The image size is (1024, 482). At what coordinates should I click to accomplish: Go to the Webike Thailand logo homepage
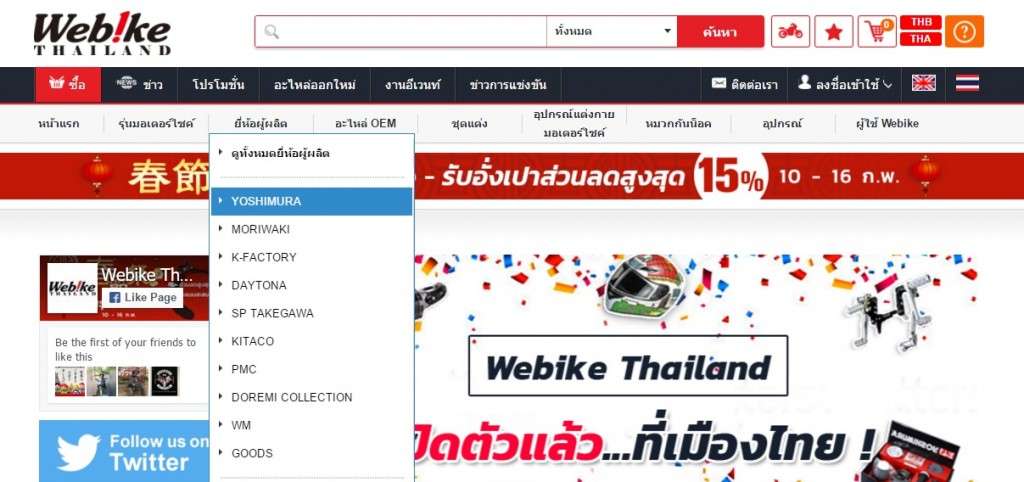[x=102, y=33]
